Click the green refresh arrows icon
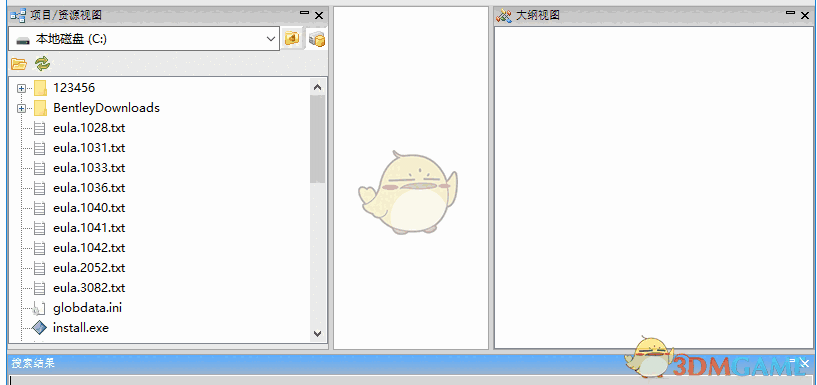This screenshot has height=385, width=817. pos(42,64)
